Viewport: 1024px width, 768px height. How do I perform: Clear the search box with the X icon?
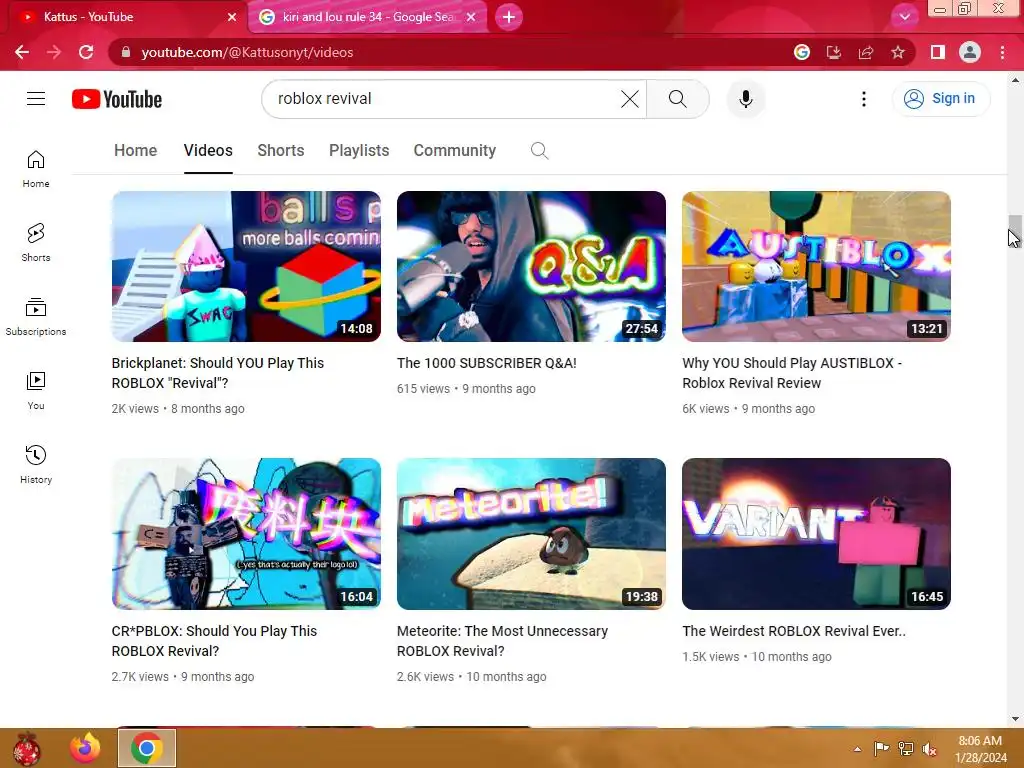point(630,99)
